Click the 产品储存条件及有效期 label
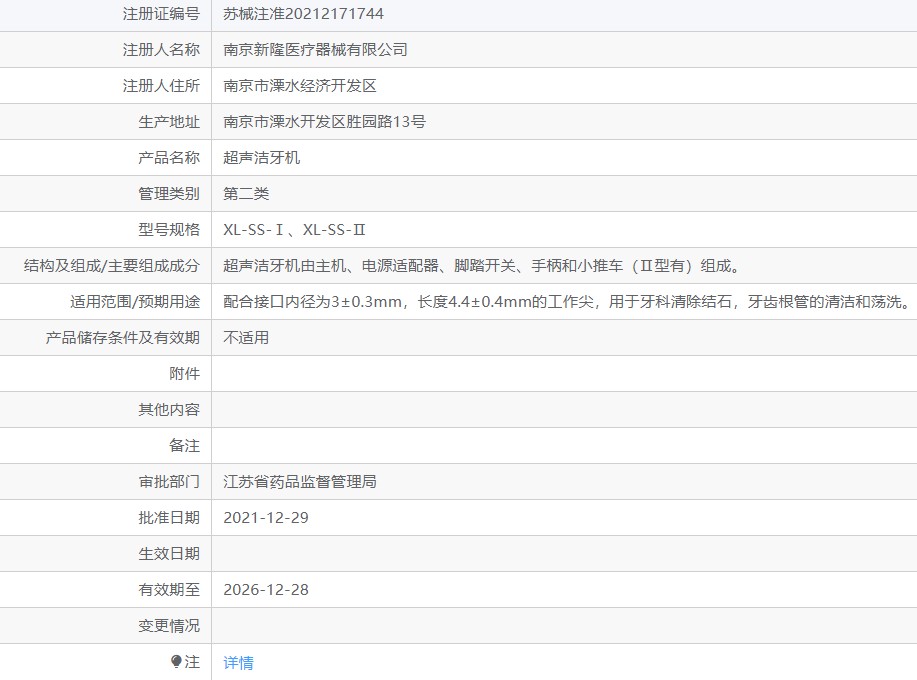This screenshot has height=680, width=917. tap(123, 338)
